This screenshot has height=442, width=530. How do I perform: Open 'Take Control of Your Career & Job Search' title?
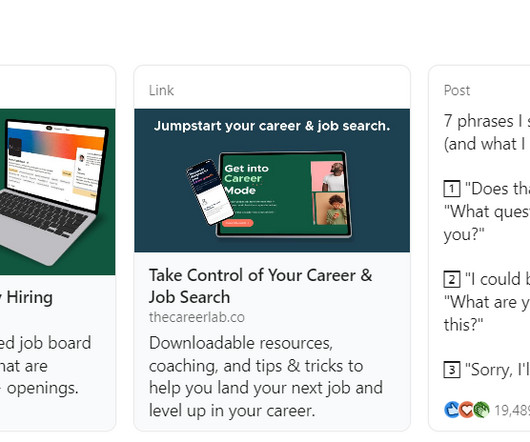260,286
